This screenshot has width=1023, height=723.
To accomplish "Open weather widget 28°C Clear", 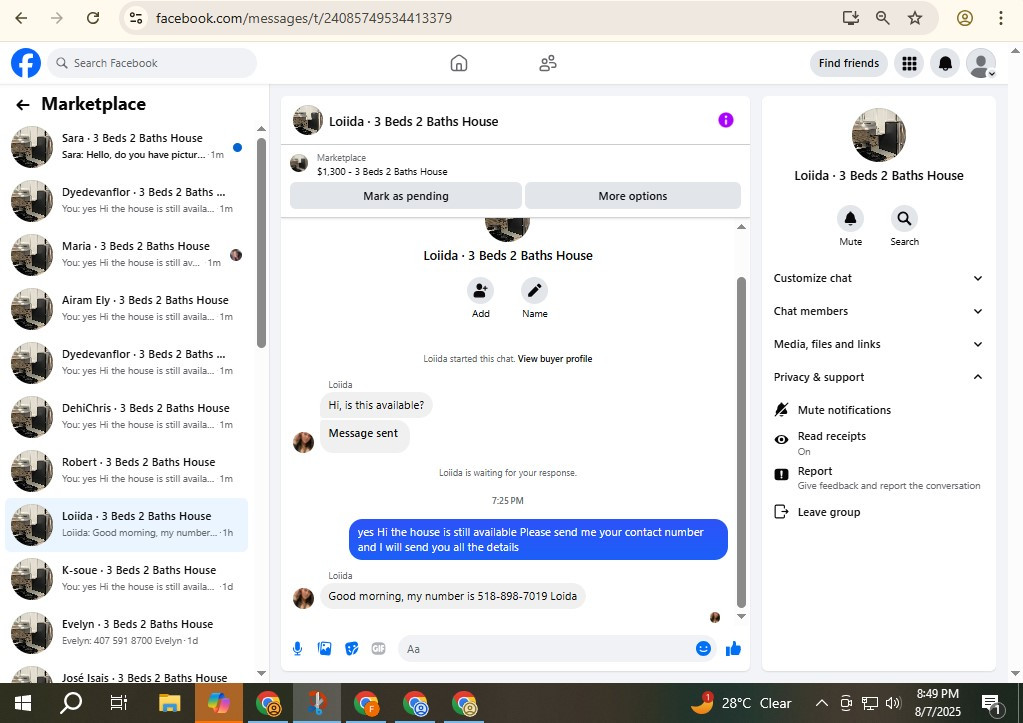I will [742, 703].
